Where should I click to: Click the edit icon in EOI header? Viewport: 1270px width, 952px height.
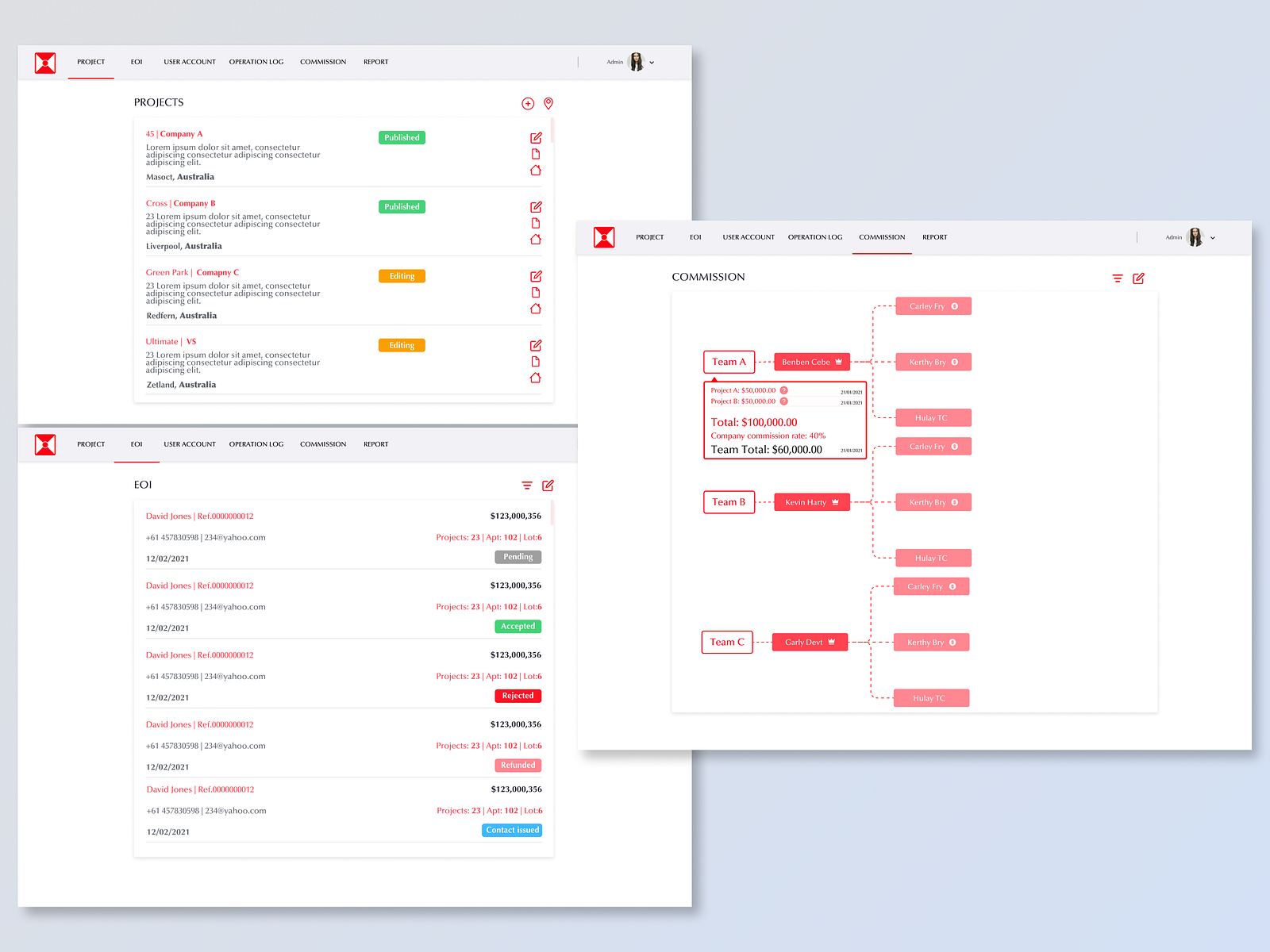548,486
